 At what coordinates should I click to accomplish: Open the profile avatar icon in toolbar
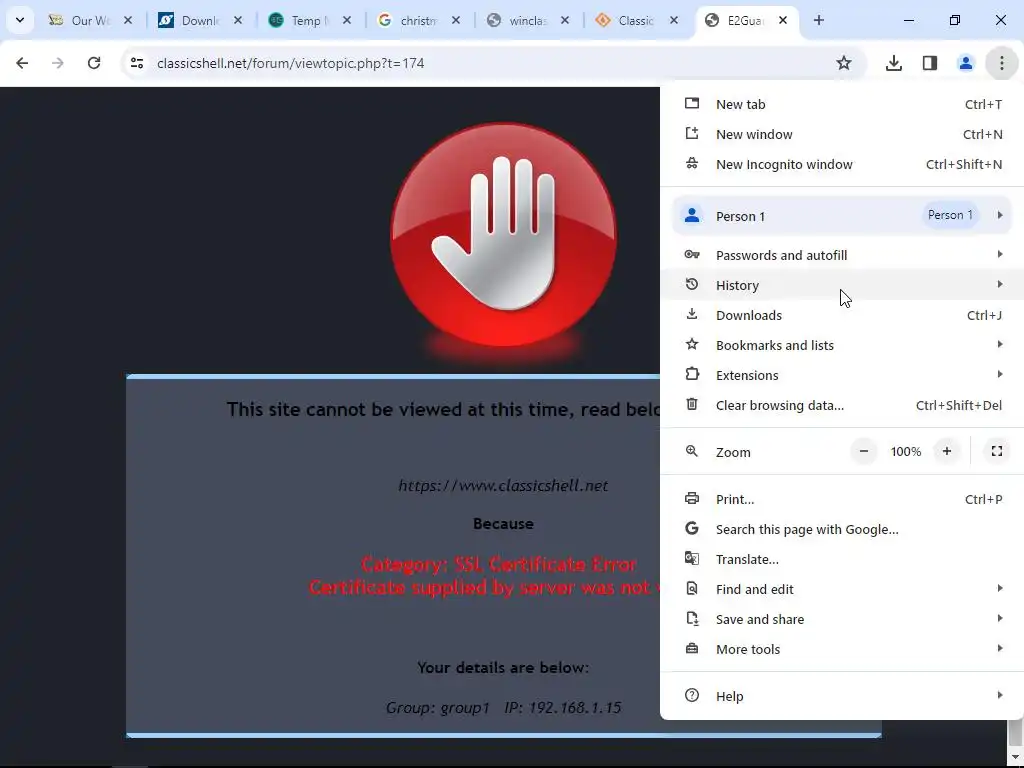point(965,63)
